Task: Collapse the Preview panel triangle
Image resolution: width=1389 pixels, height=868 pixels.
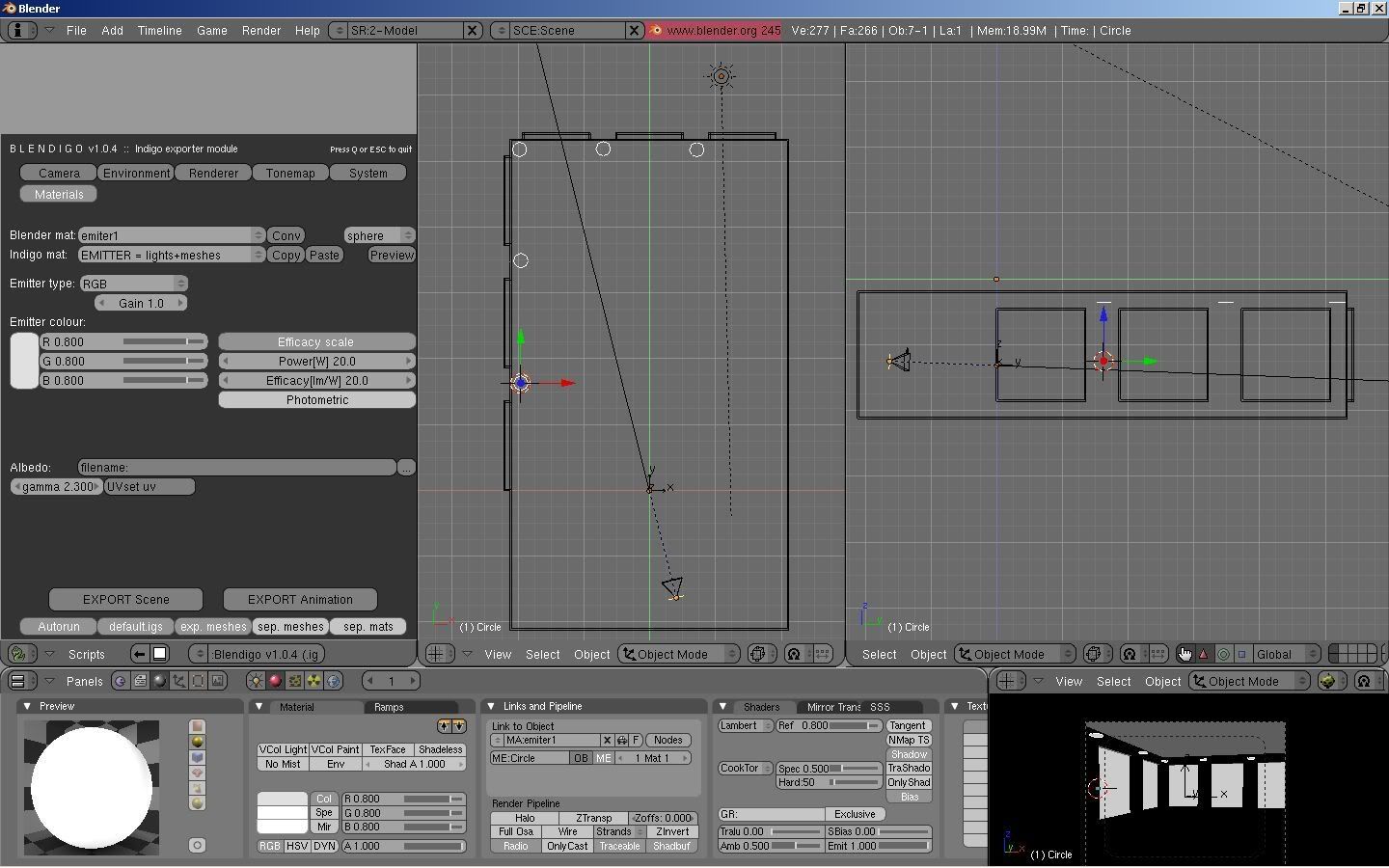Action: click(27, 706)
